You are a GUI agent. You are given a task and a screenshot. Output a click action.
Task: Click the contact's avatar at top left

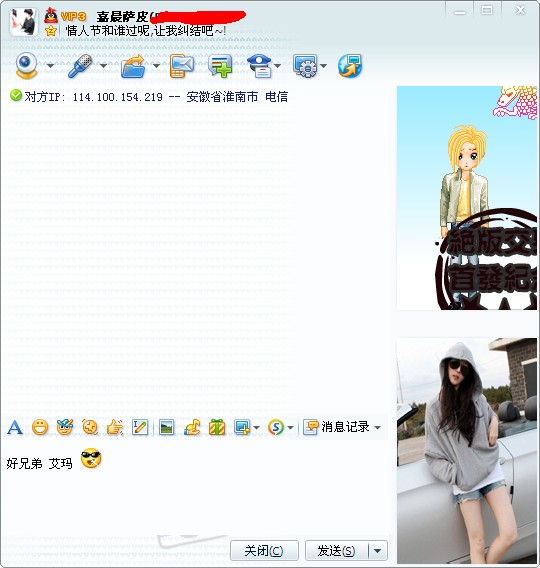coord(24,21)
